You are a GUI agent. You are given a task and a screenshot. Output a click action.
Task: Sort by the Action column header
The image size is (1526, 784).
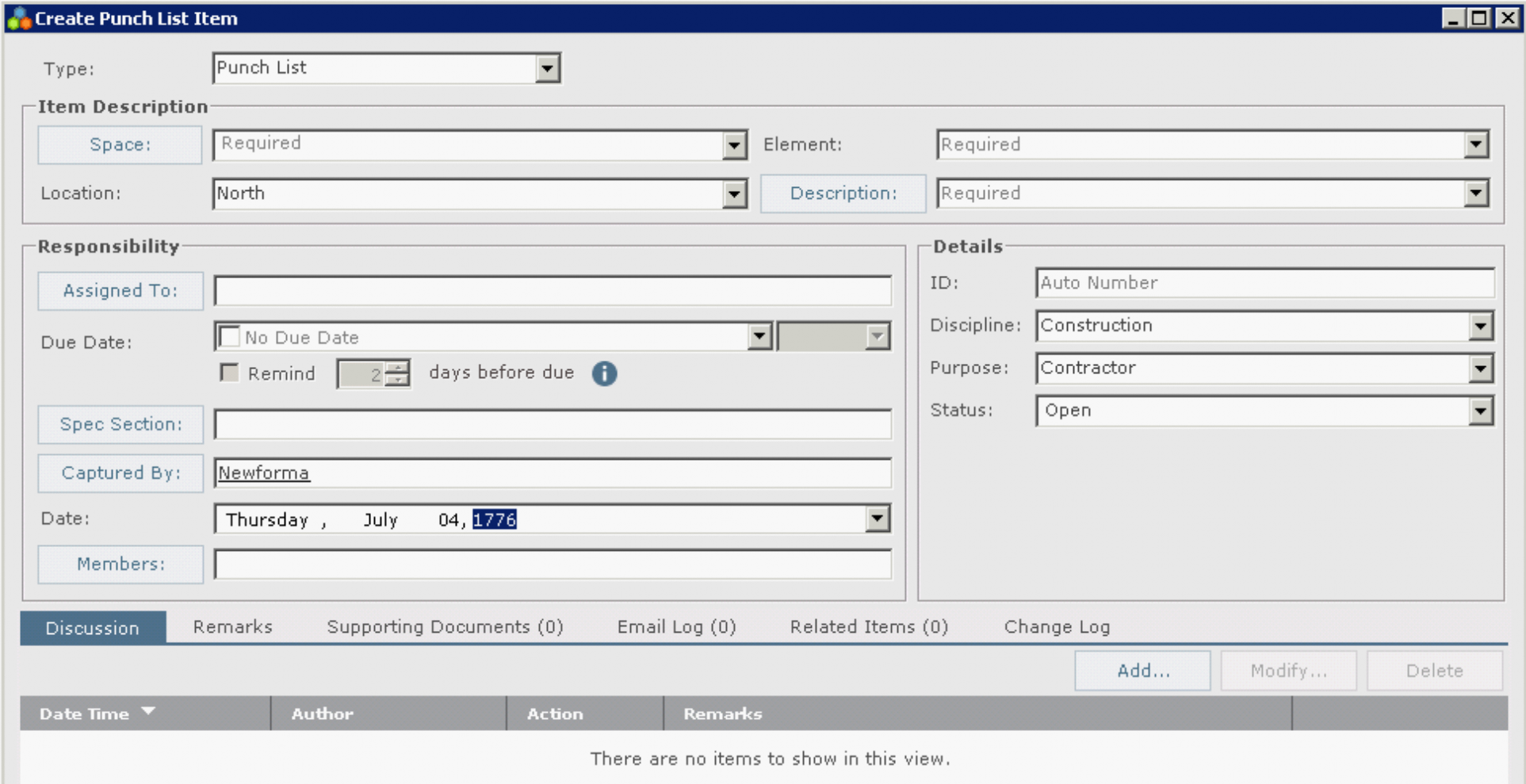(x=585, y=713)
